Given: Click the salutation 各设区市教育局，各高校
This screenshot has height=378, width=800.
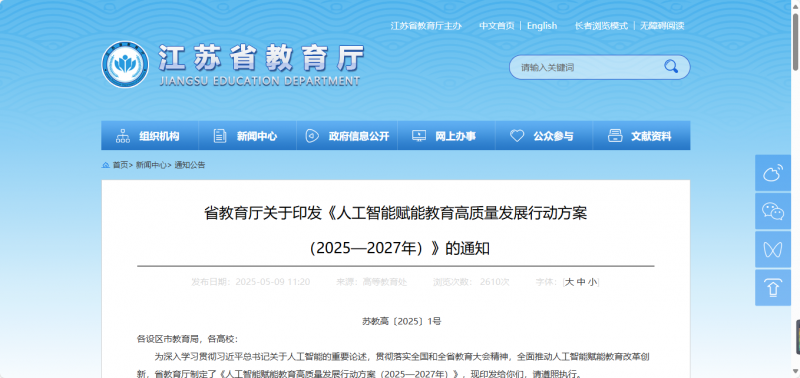Looking at the screenshot, I should pyautogui.click(x=186, y=339).
